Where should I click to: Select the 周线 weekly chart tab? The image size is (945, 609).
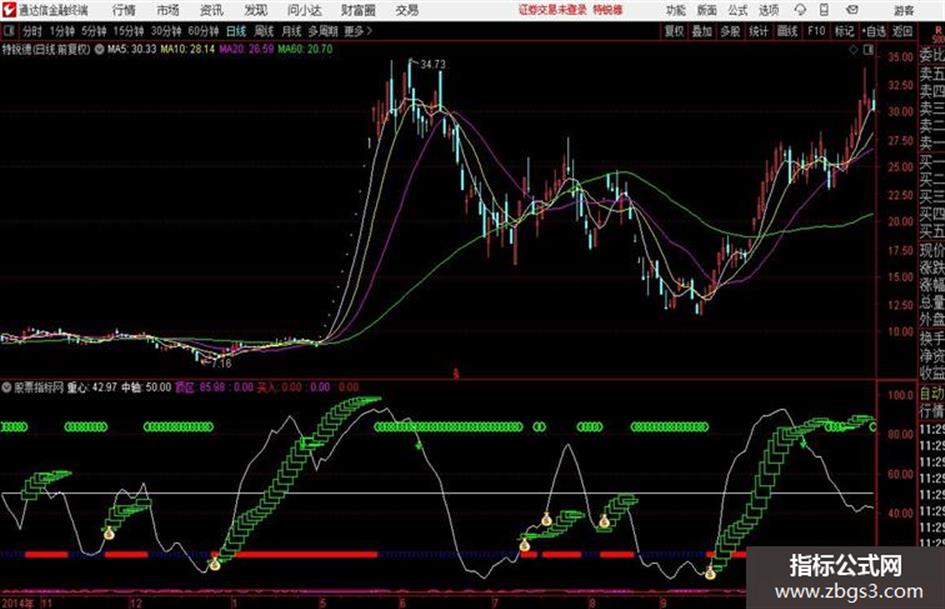[264, 31]
